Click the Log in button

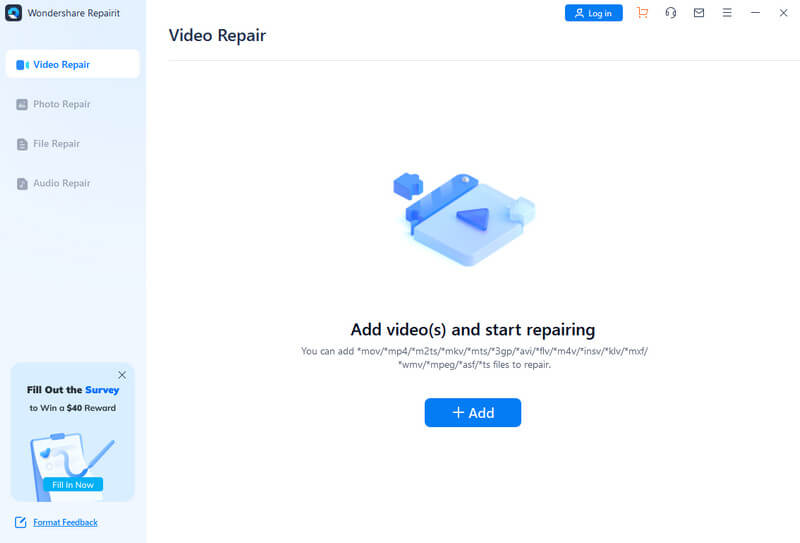click(x=593, y=13)
